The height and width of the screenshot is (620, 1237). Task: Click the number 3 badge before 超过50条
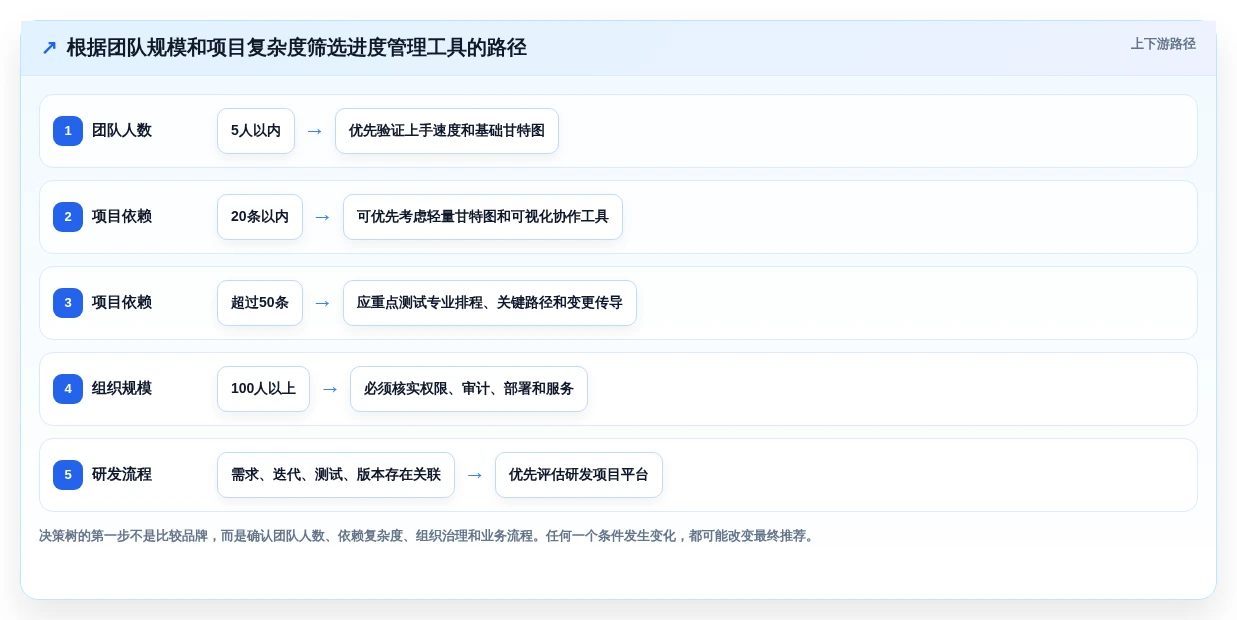click(68, 303)
